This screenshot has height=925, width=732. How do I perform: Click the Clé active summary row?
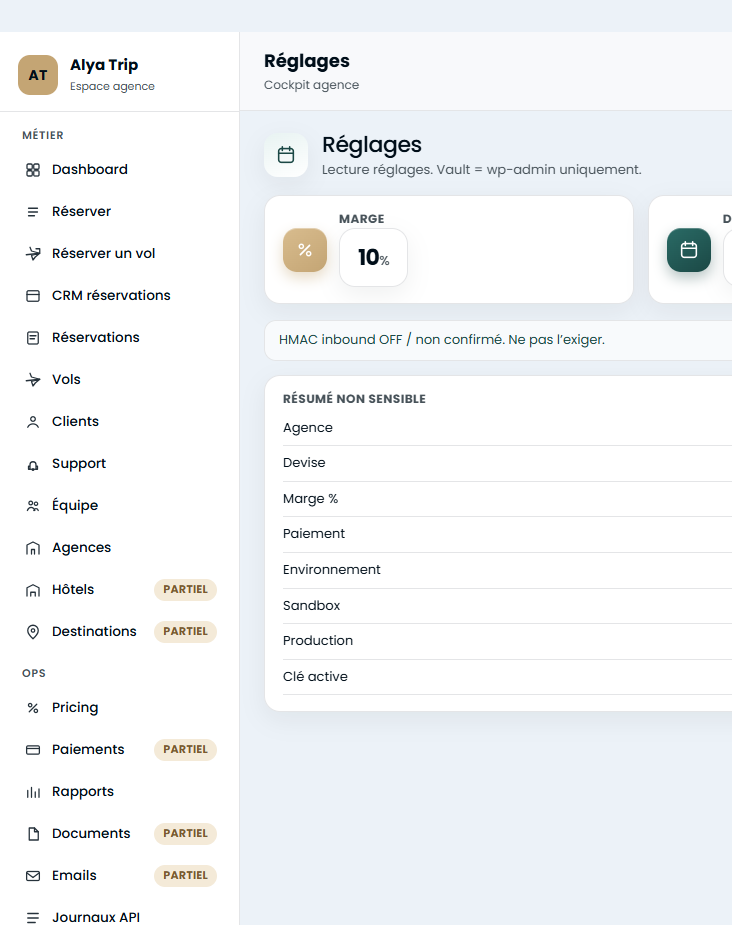[507, 677]
